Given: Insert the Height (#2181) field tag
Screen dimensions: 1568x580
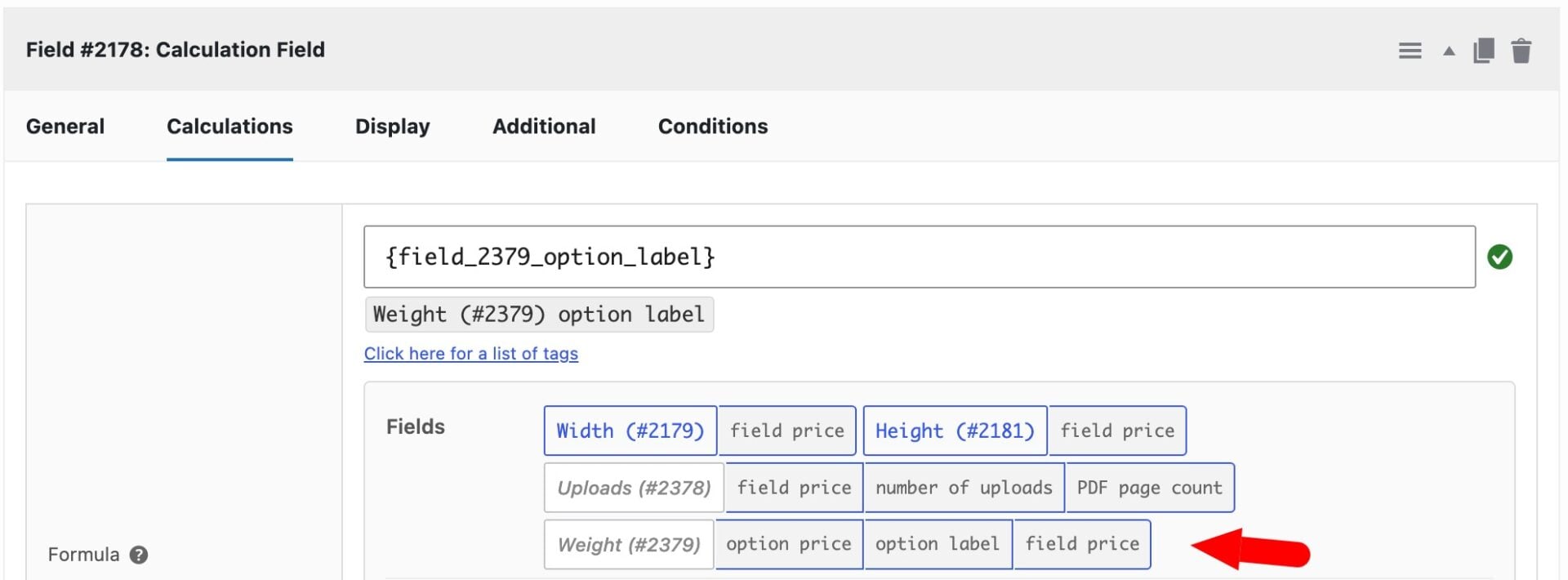Looking at the screenshot, I should (955, 431).
